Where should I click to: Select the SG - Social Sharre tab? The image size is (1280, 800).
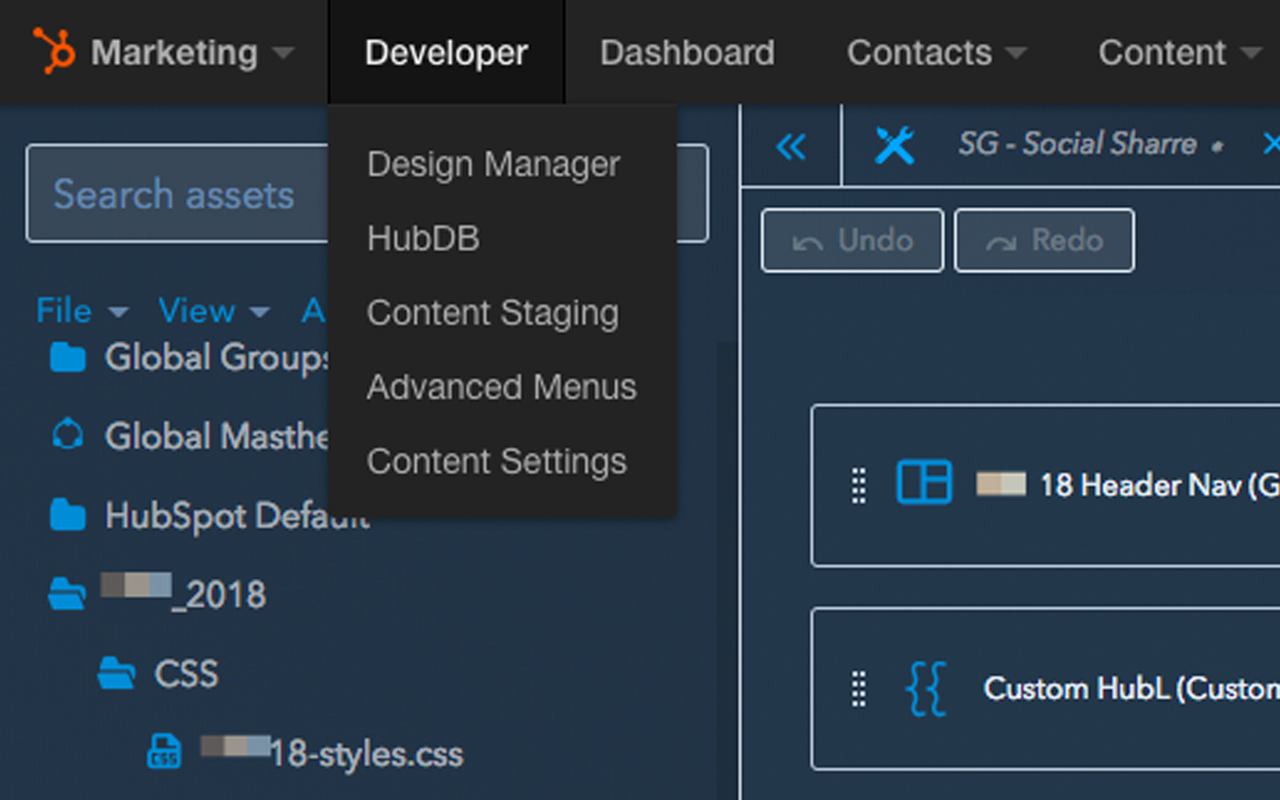tap(1078, 144)
